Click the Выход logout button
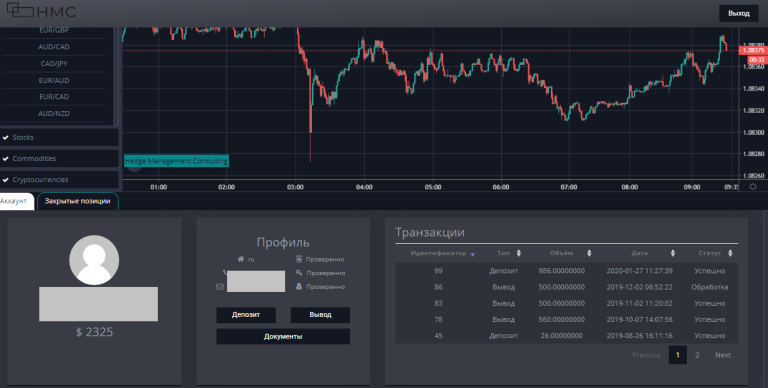This screenshot has height=388, width=768. [738, 13]
